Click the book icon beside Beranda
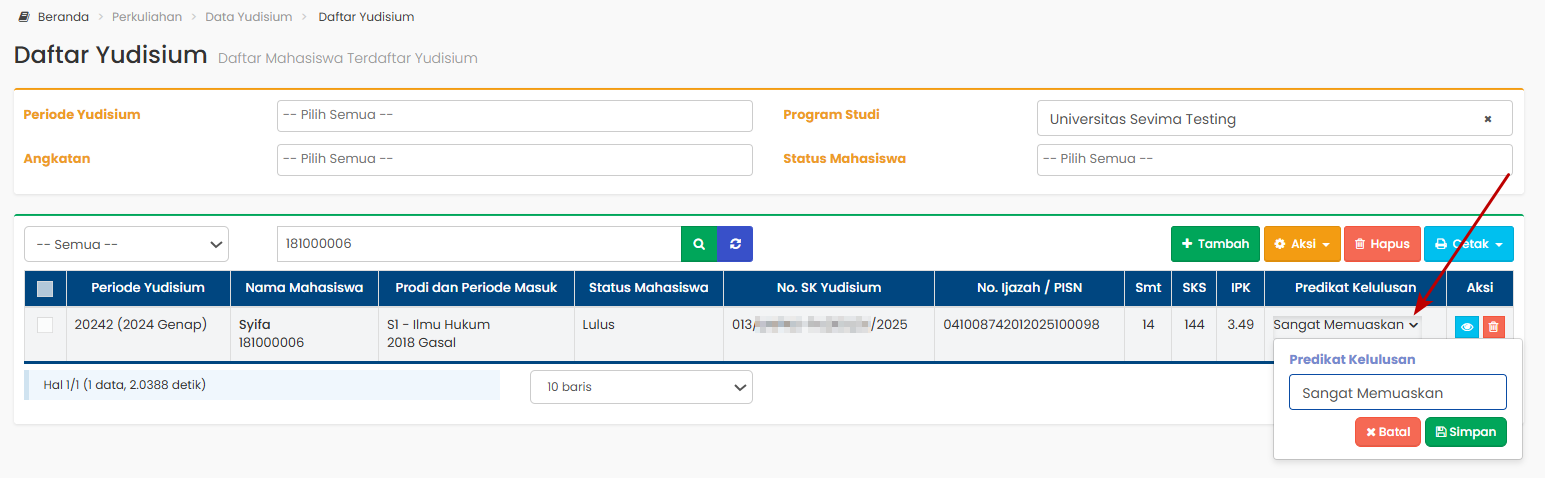This screenshot has width=1545, height=478. click(24, 17)
